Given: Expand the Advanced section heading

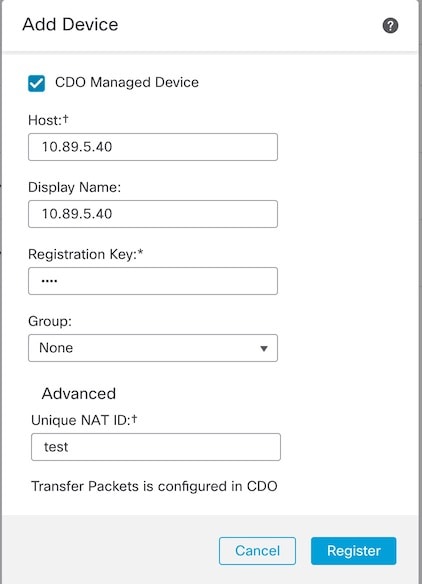Looking at the screenshot, I should click(x=79, y=394).
